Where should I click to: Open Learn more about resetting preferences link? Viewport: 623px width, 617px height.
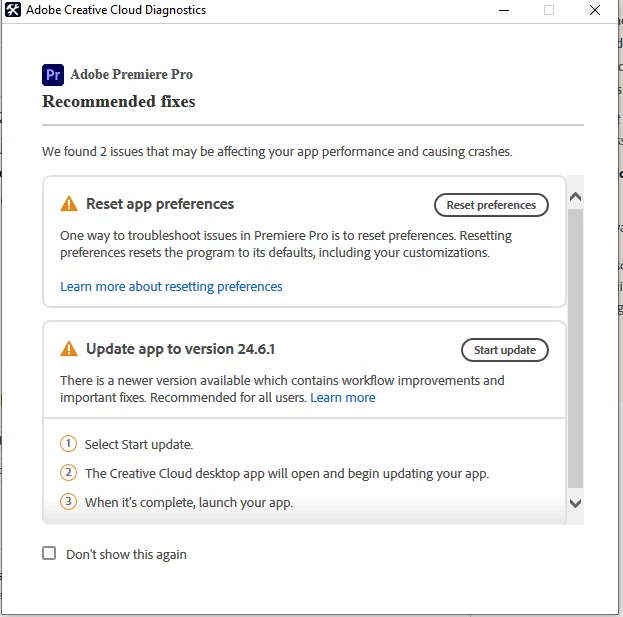[x=171, y=286]
